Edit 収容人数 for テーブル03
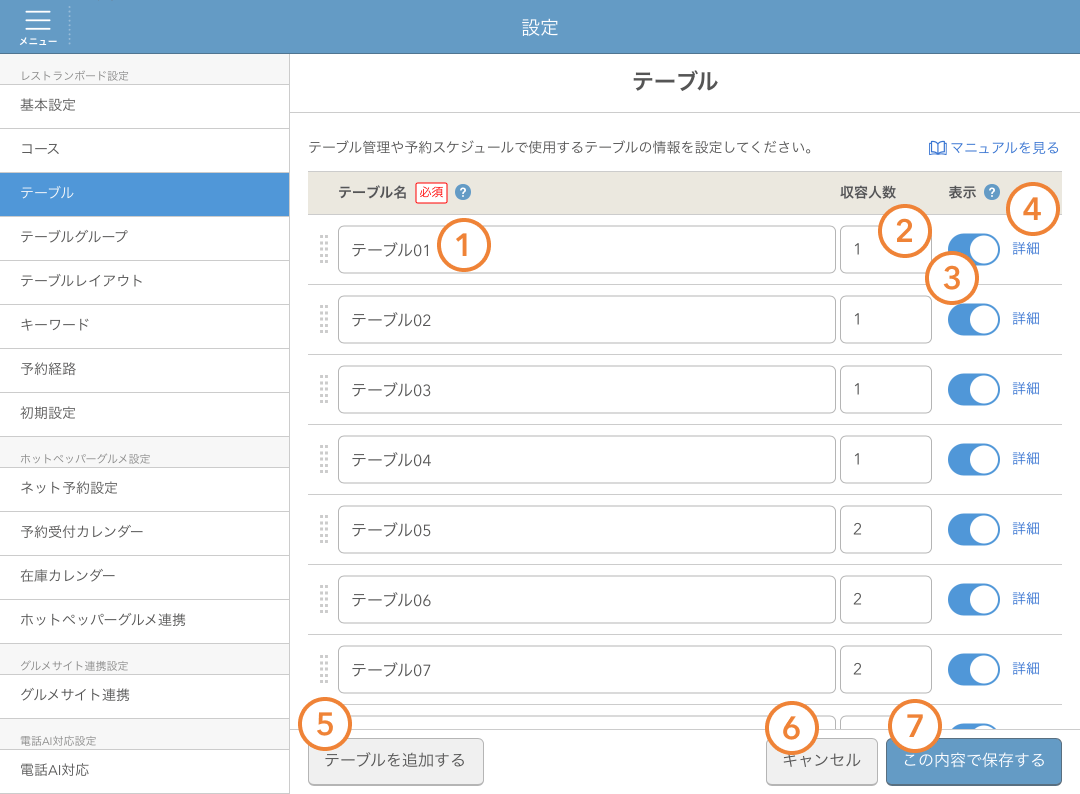Screen dimensions: 1080x794 [885, 389]
